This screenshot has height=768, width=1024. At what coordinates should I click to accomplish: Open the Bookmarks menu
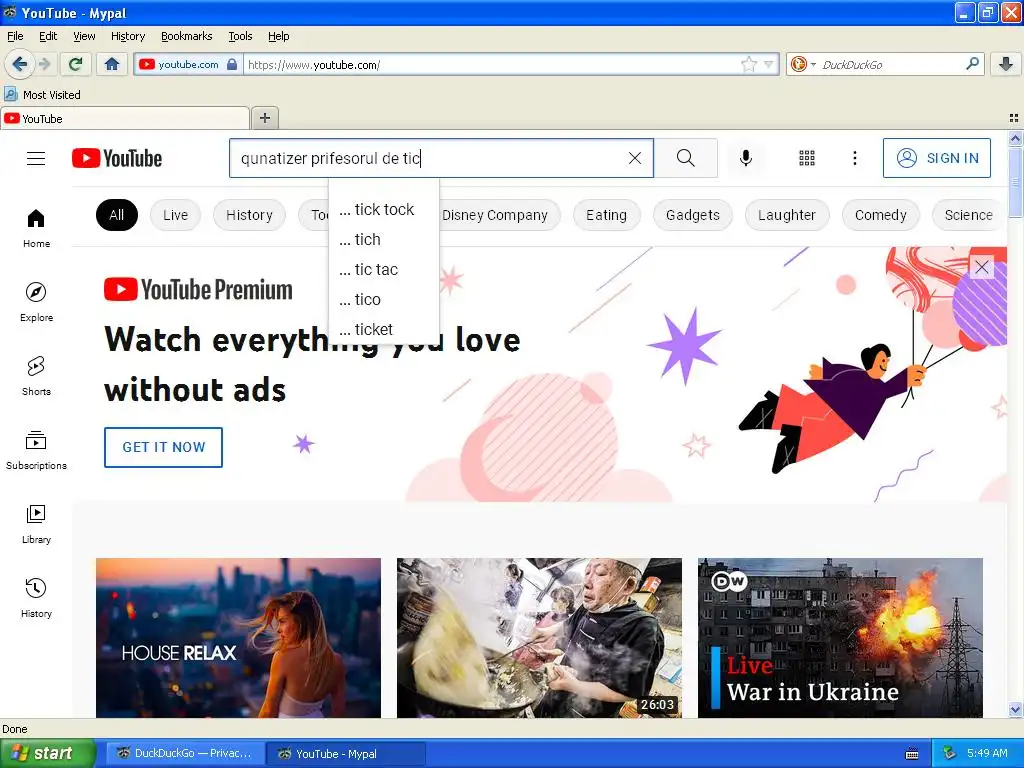coord(186,36)
